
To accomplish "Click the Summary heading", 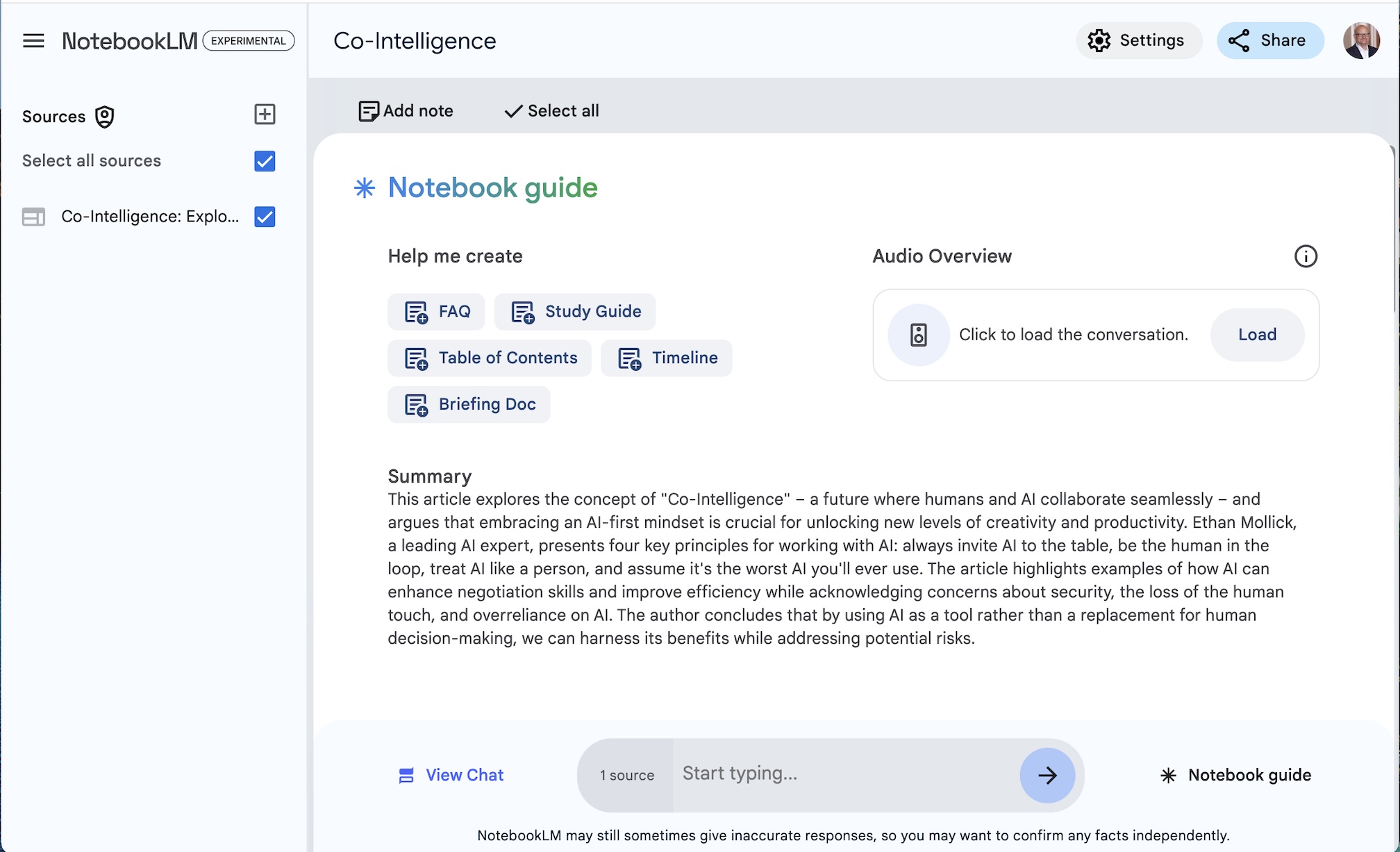I will 430,476.
